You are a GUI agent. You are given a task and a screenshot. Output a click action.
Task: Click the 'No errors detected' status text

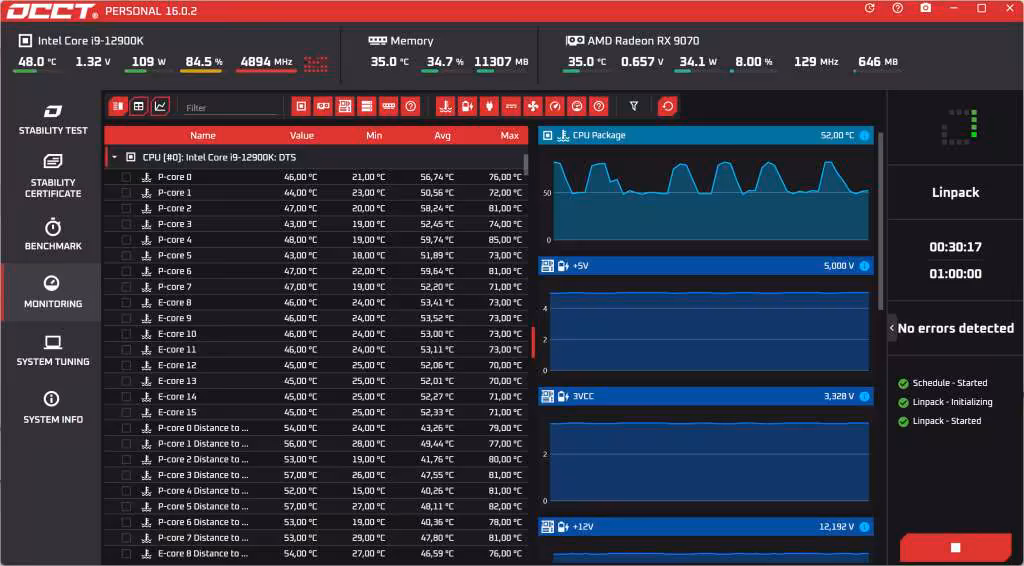[x=955, y=328]
